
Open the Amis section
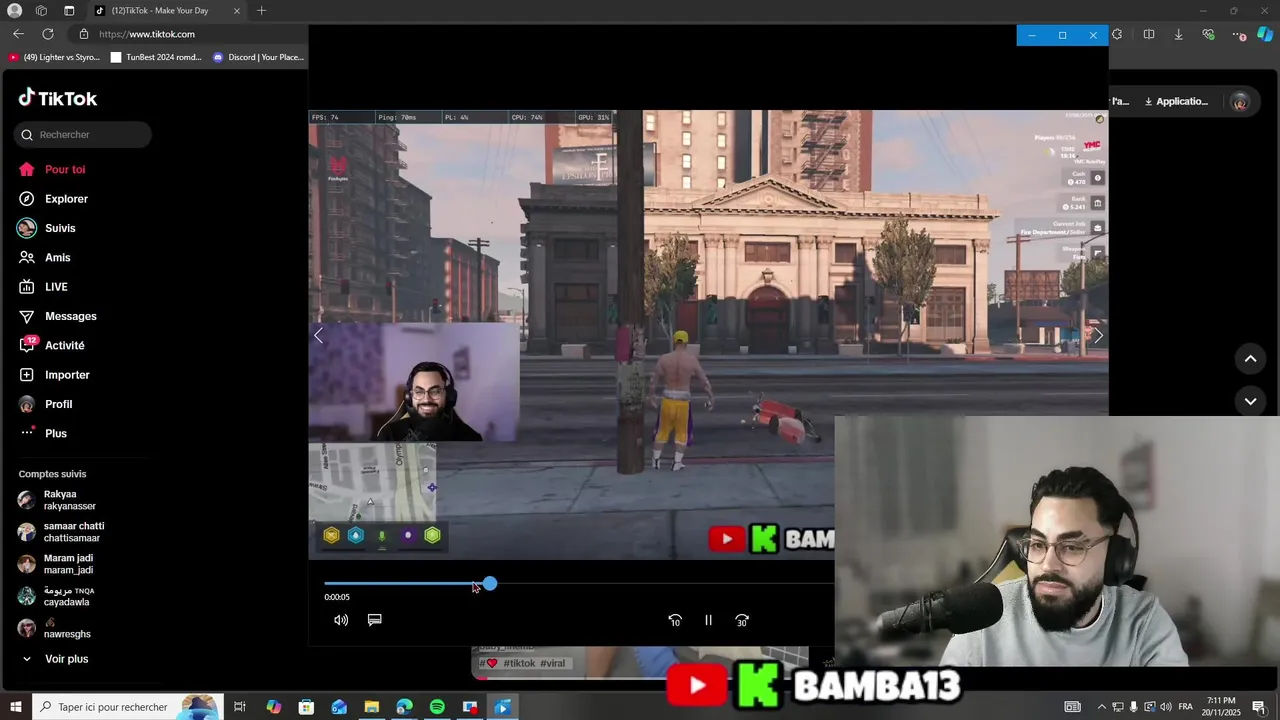(45, 258)
